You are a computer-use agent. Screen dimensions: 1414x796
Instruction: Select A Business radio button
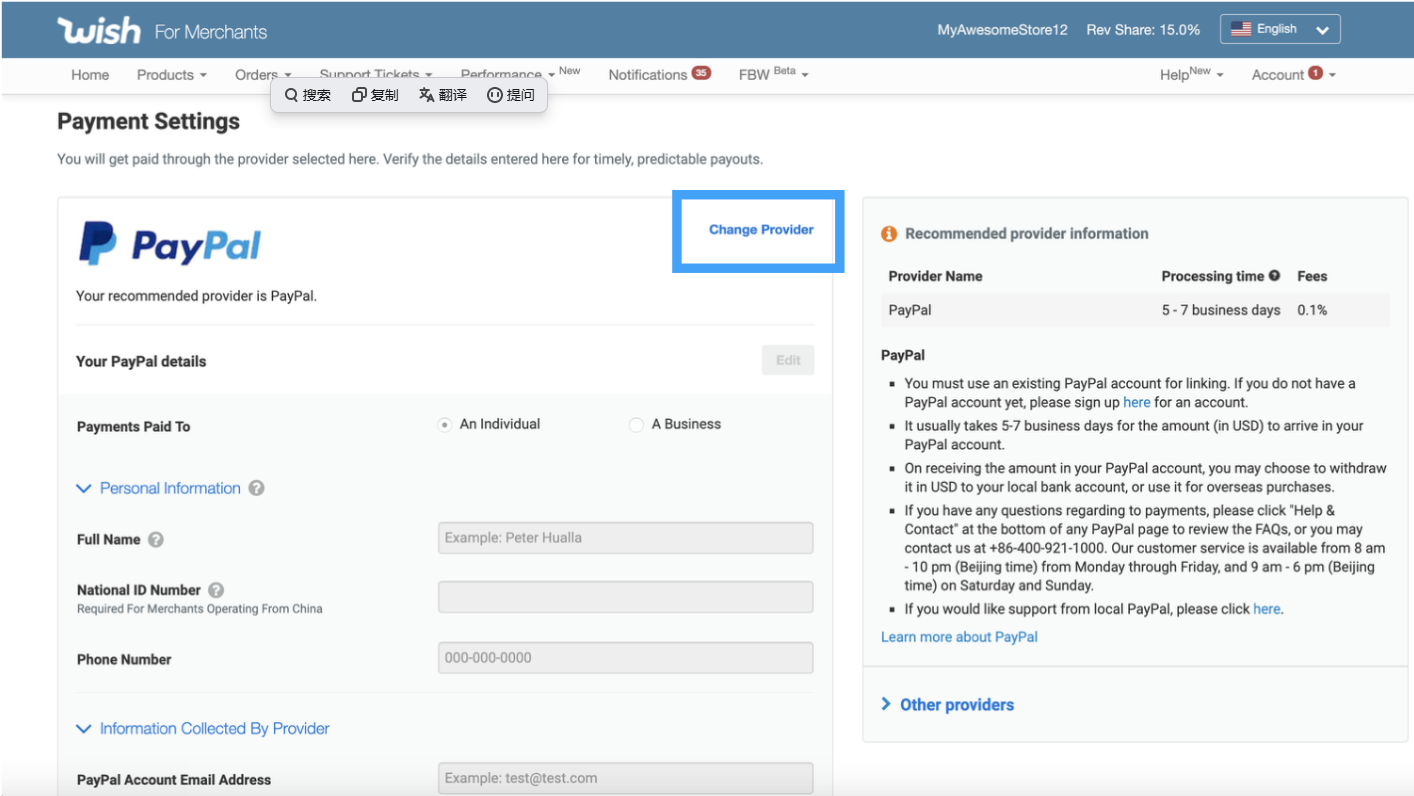pyautogui.click(x=636, y=425)
